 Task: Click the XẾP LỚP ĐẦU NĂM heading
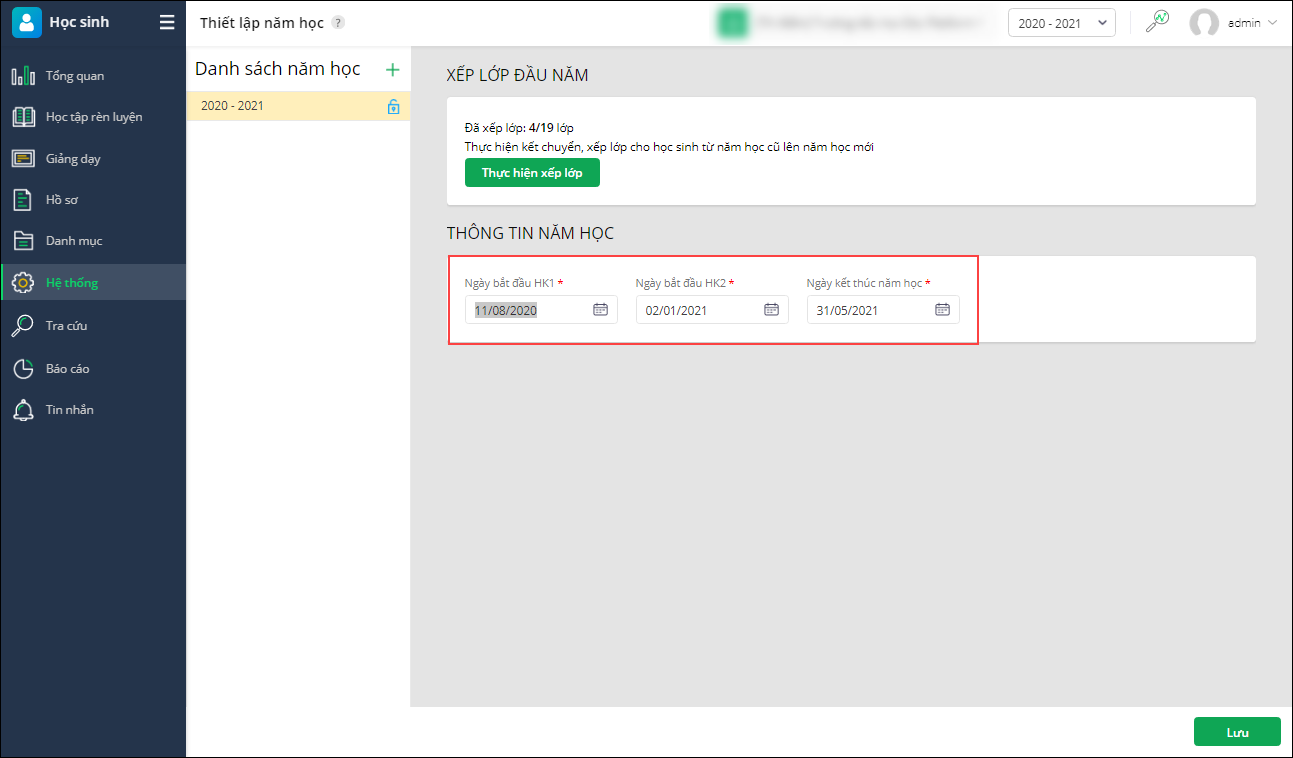517,75
